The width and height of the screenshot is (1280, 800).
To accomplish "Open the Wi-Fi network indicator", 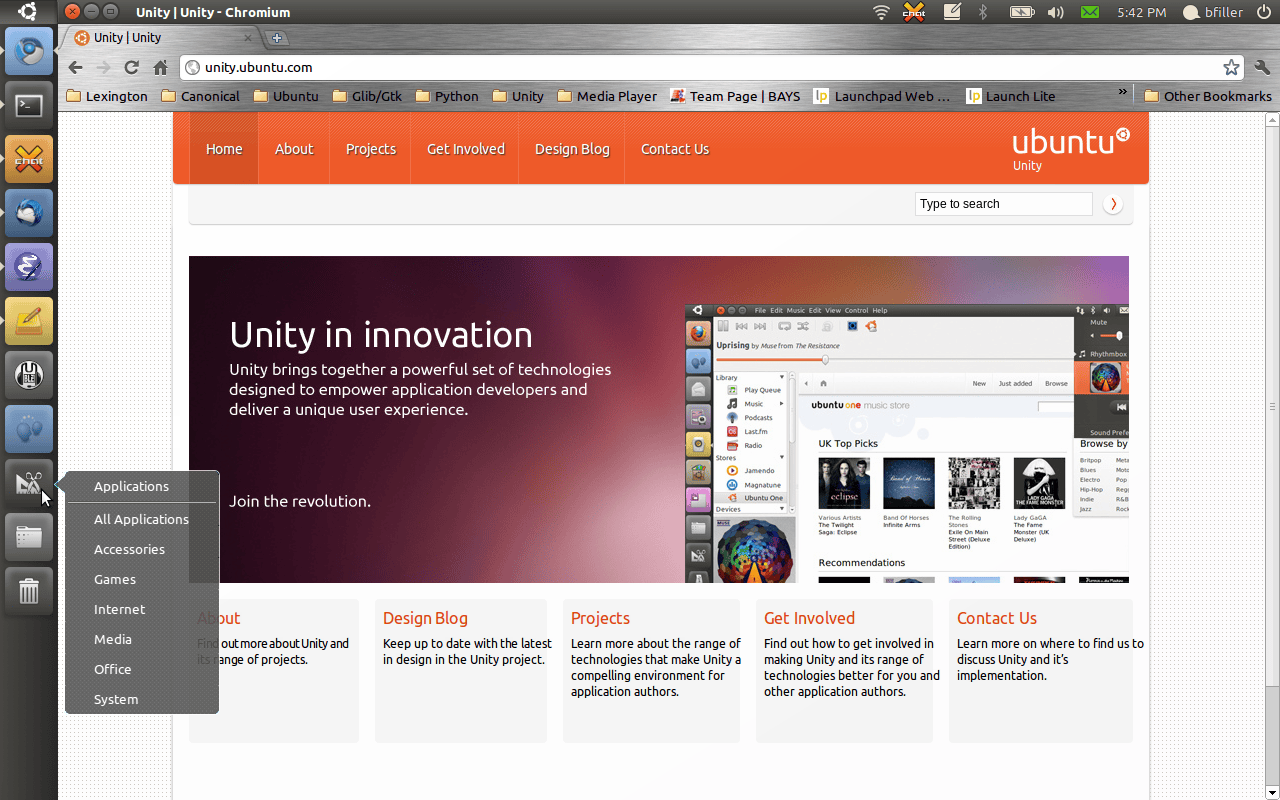I will pos(881,12).
